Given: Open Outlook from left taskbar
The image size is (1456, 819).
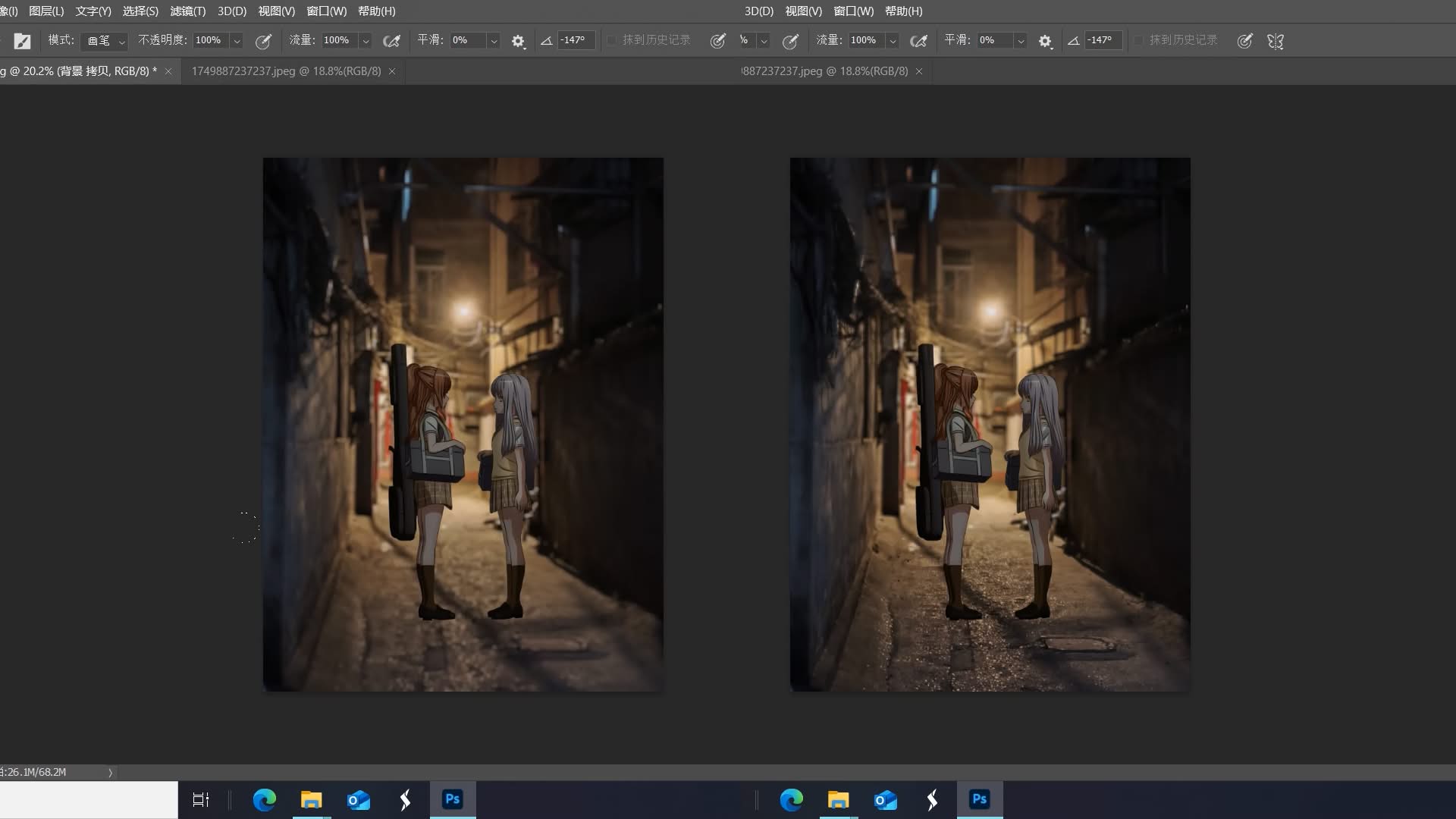Looking at the screenshot, I should coord(358,800).
